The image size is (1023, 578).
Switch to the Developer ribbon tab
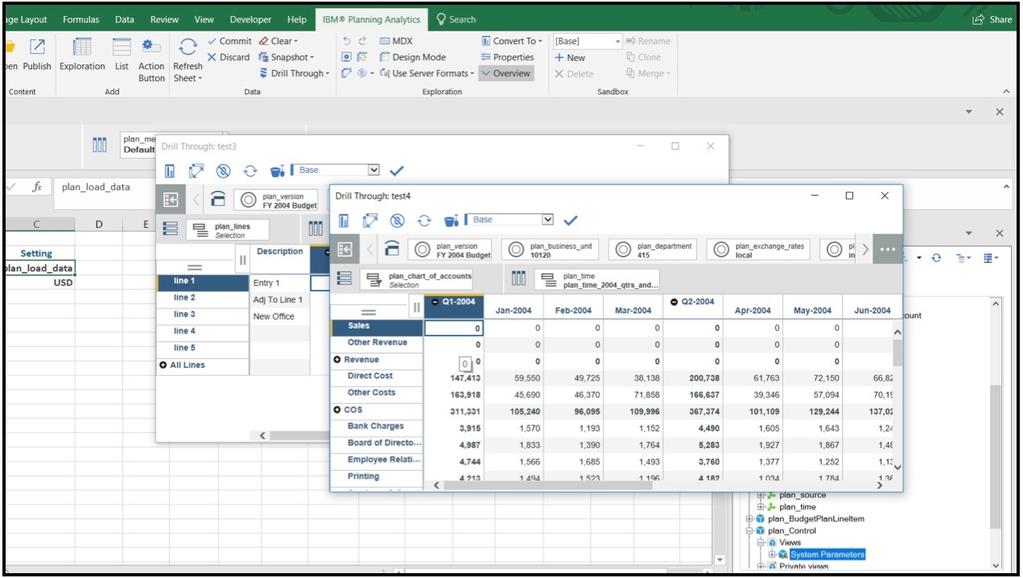pos(251,20)
